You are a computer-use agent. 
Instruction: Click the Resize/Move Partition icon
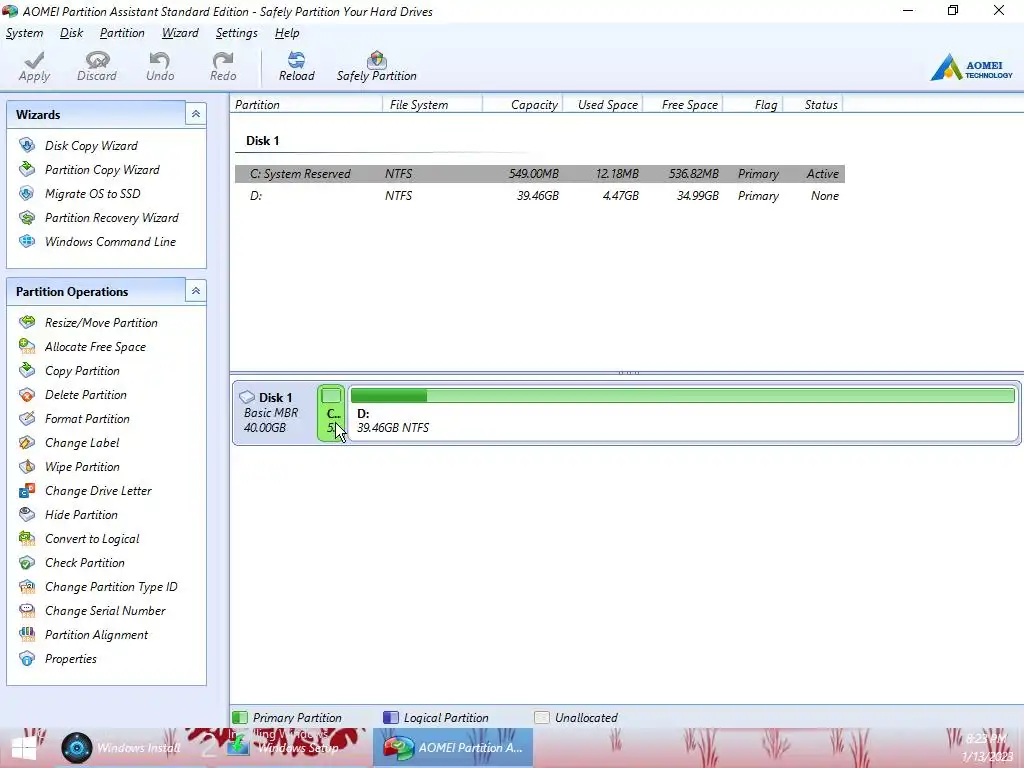[x=27, y=322]
